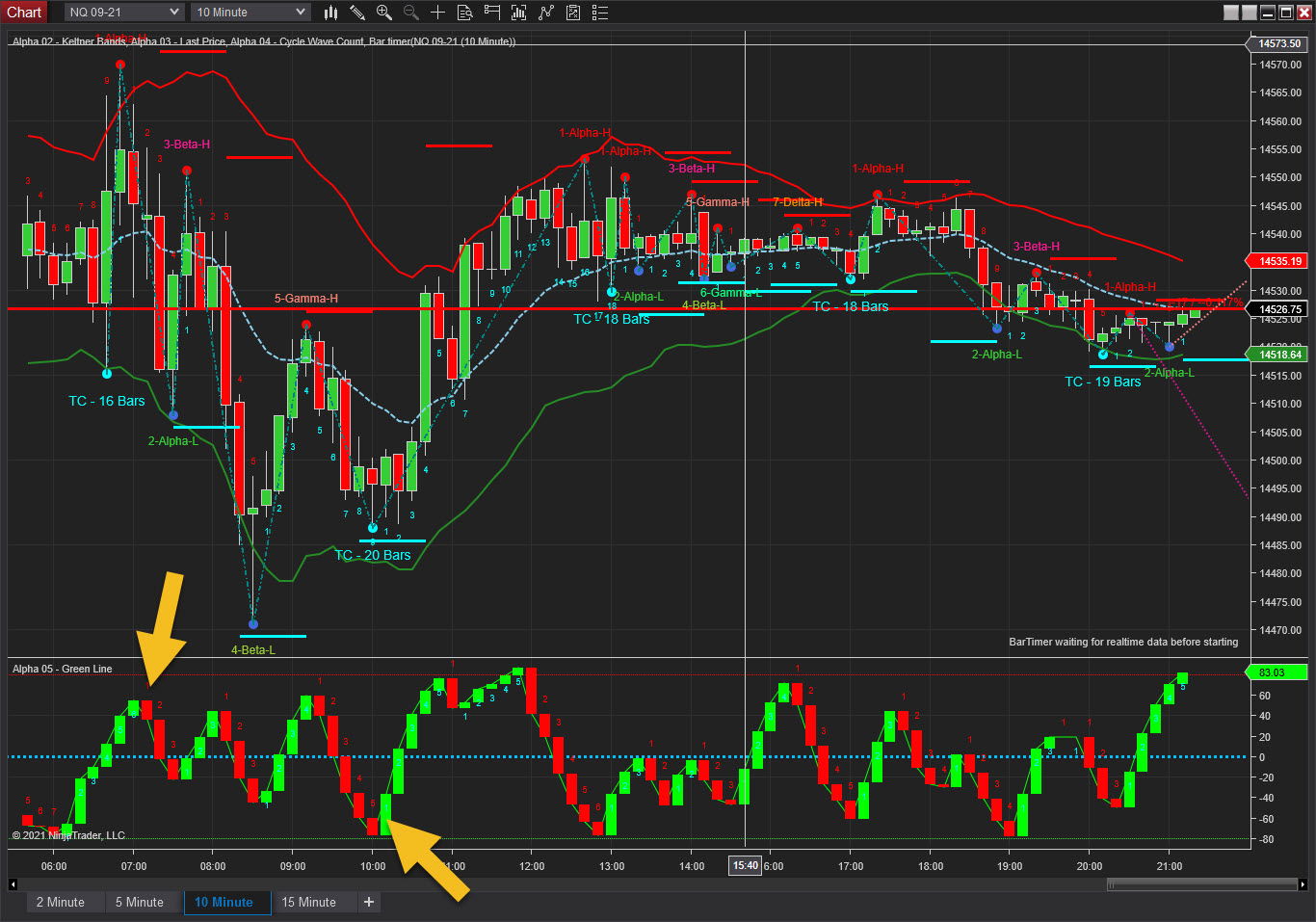Click the 4-Beta-L label
Viewport: 1316px width, 922px height.
coord(253,650)
